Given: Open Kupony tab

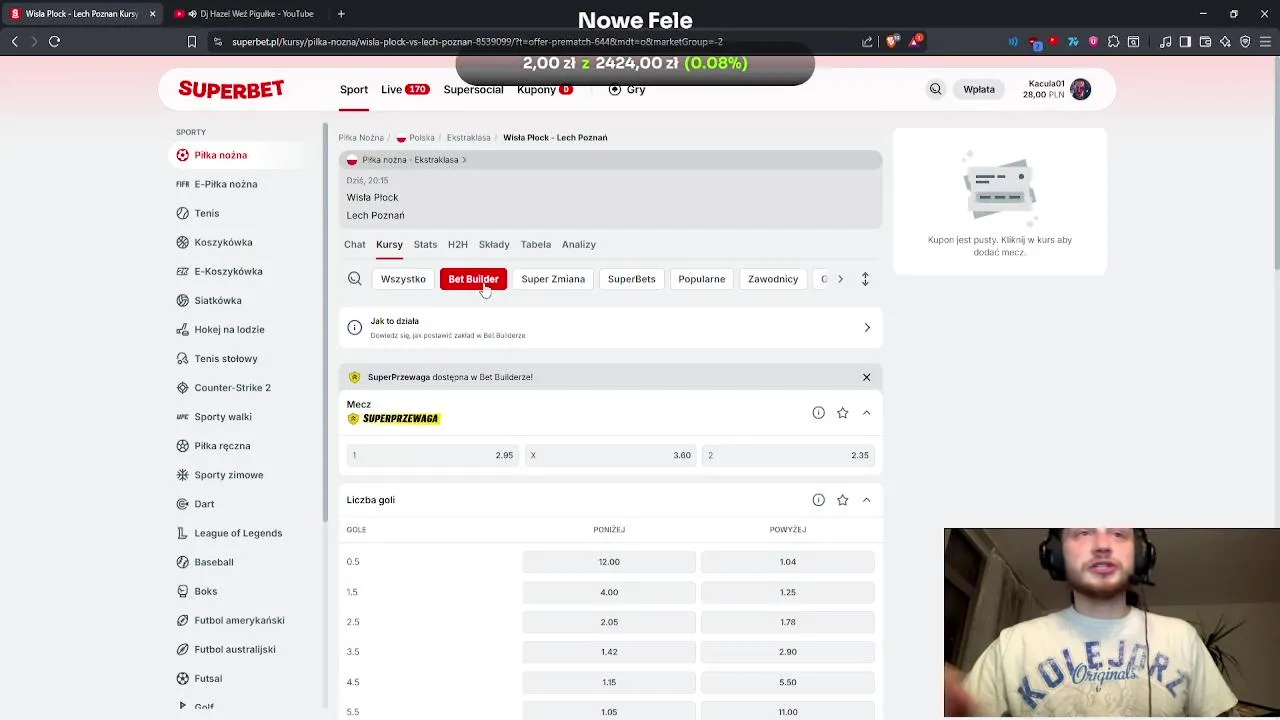Looking at the screenshot, I should [x=544, y=90].
